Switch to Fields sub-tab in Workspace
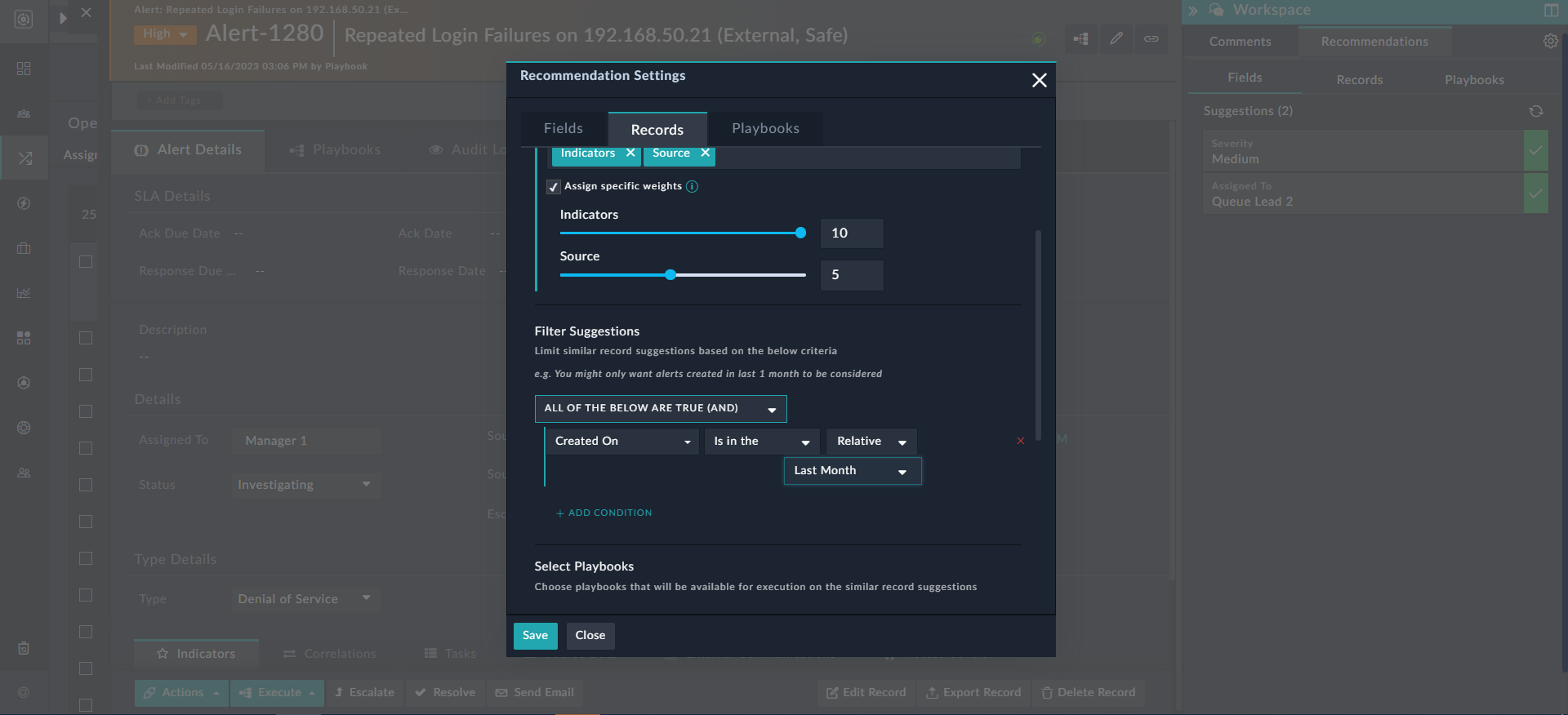1568x715 pixels. (1245, 78)
